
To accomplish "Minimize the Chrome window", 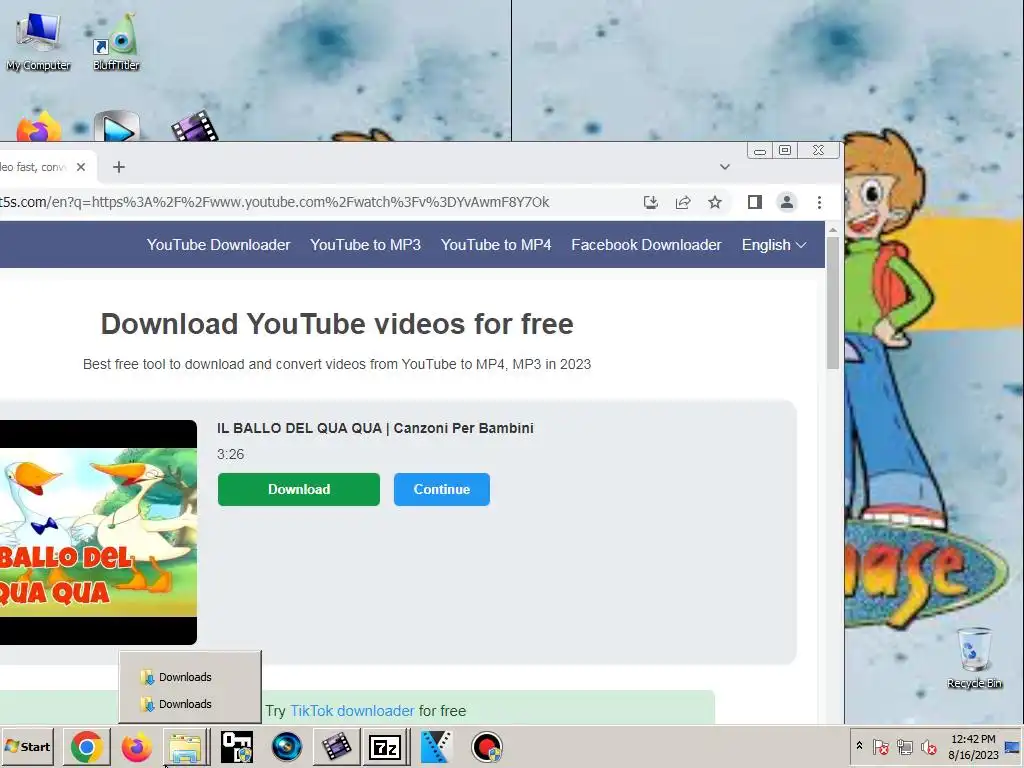I will click(760, 151).
